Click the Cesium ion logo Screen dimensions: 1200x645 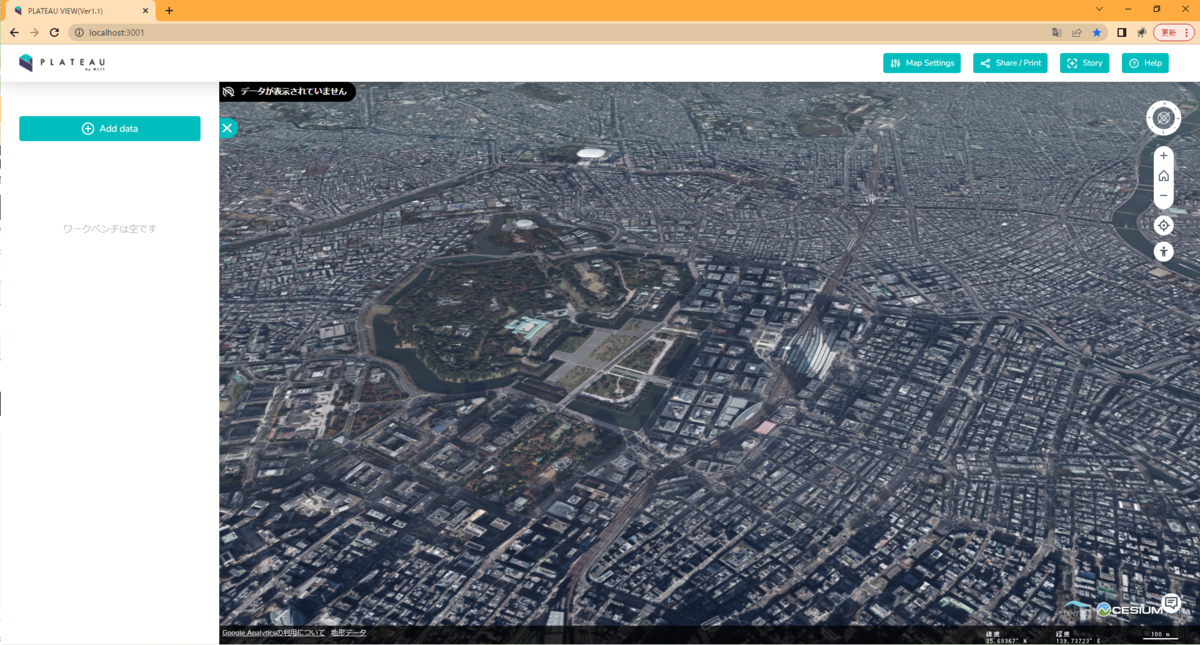(1128, 609)
